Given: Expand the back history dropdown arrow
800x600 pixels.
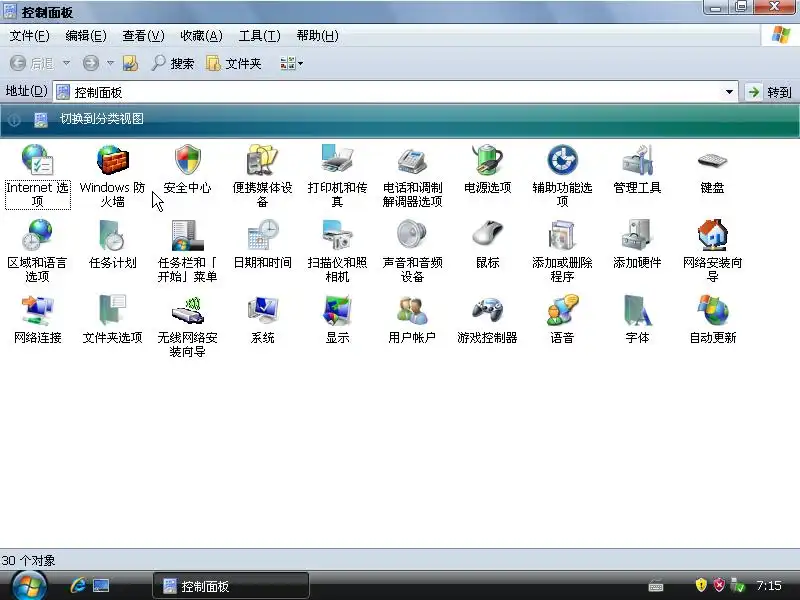Looking at the screenshot, I should pos(66,63).
